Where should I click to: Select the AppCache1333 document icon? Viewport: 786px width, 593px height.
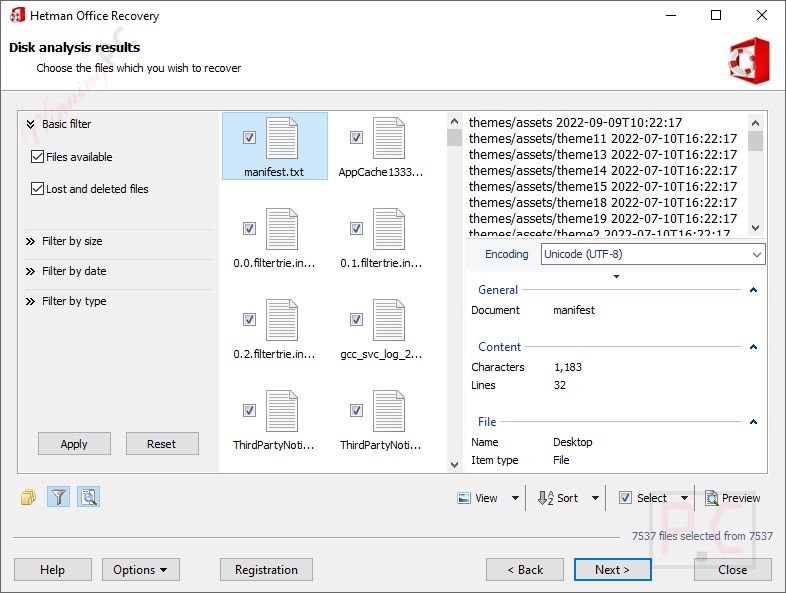388,138
